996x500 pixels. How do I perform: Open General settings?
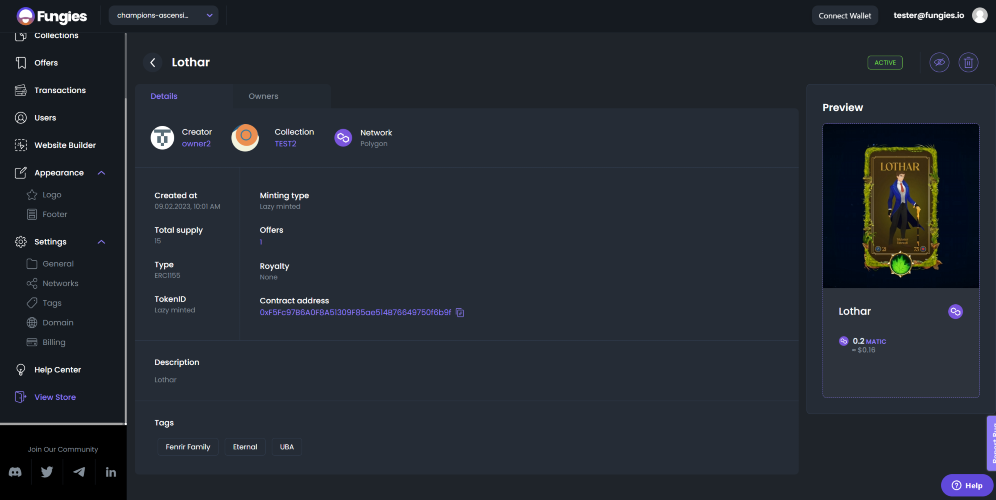pyautogui.click(x=58, y=264)
